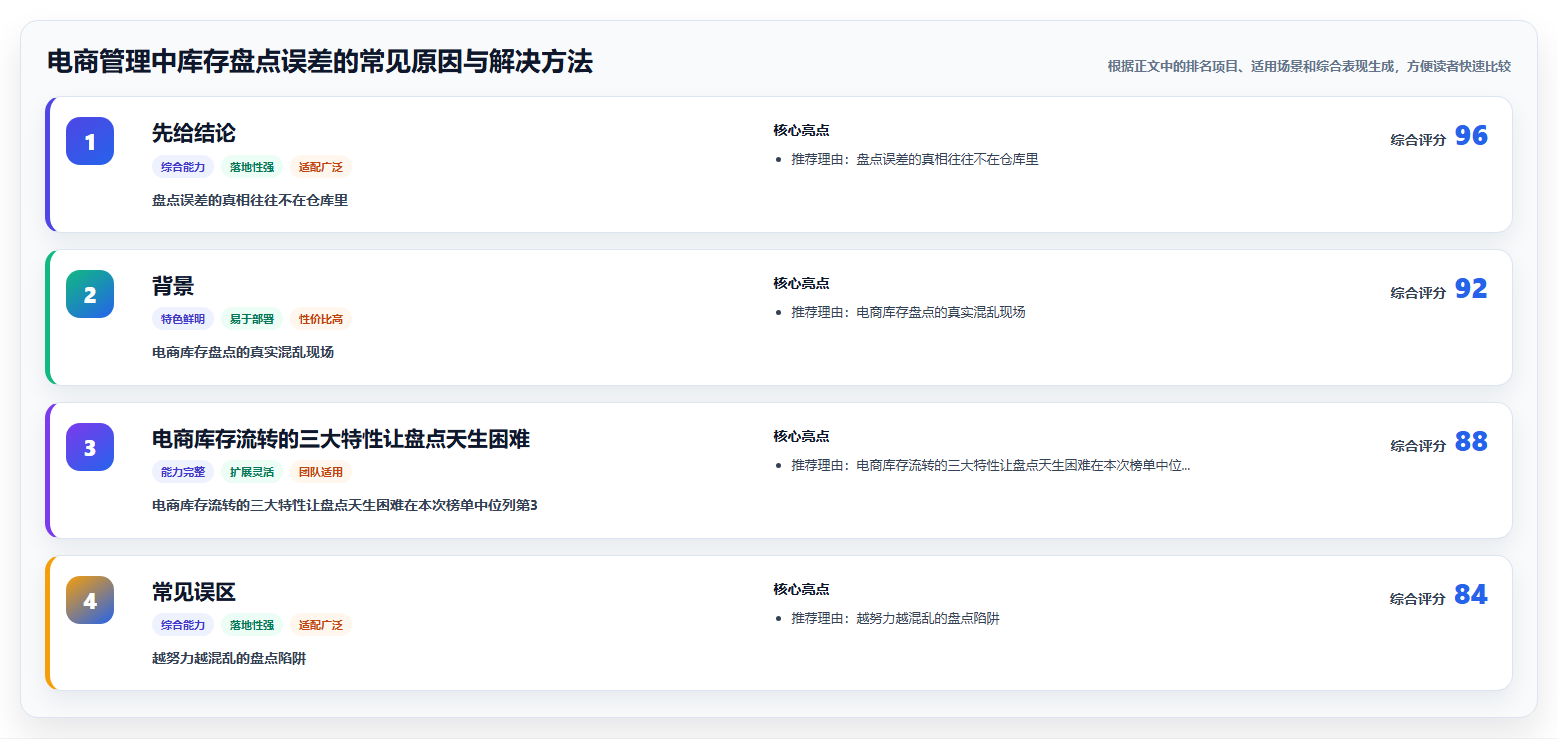This screenshot has width=1558, height=739.
Task: Click bullet 推荐理由：盘点误差的真相往往不在仓库里
Action: point(915,159)
